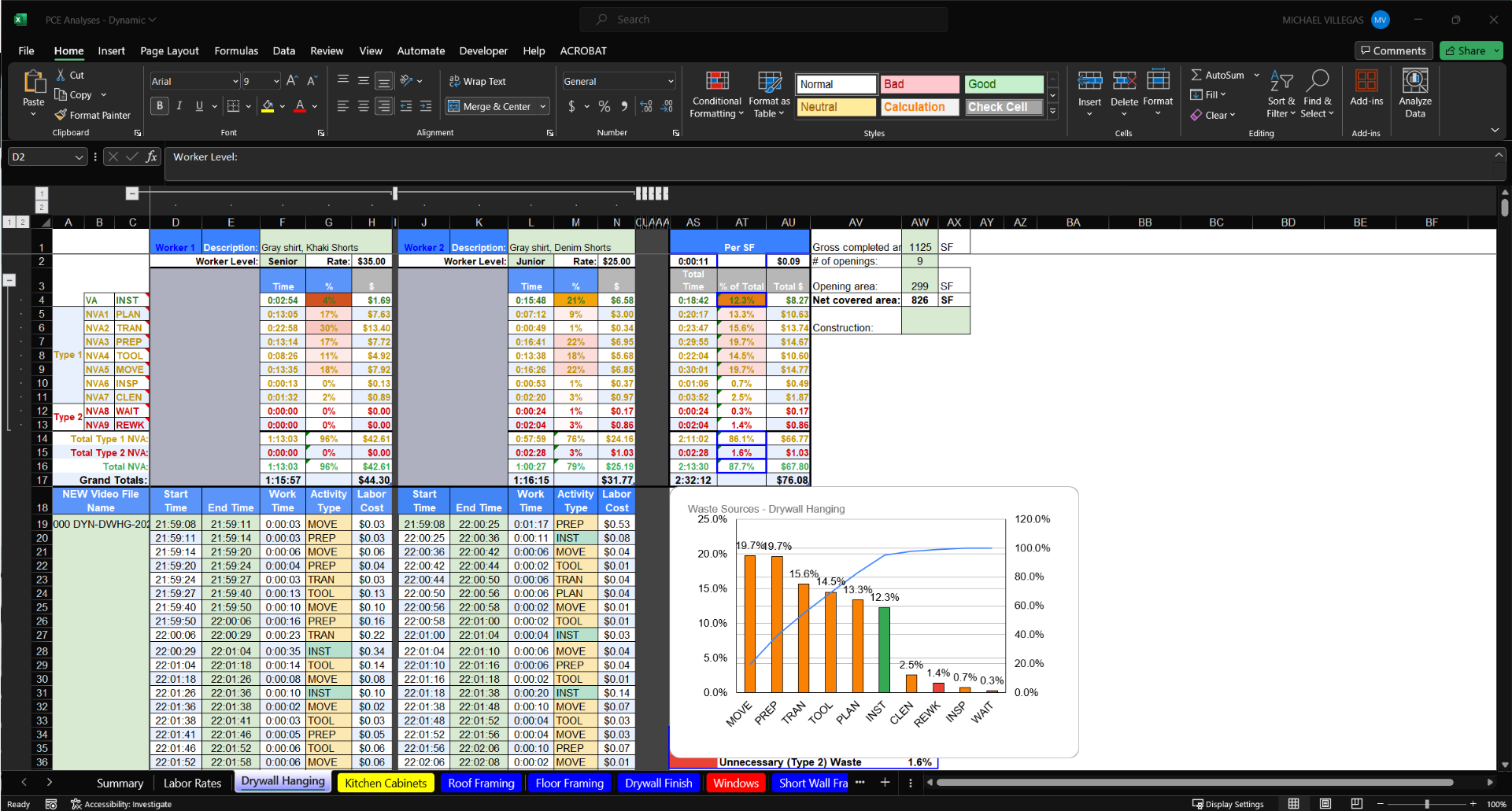
Task: Click the Increase Indent icon
Action: [426, 105]
